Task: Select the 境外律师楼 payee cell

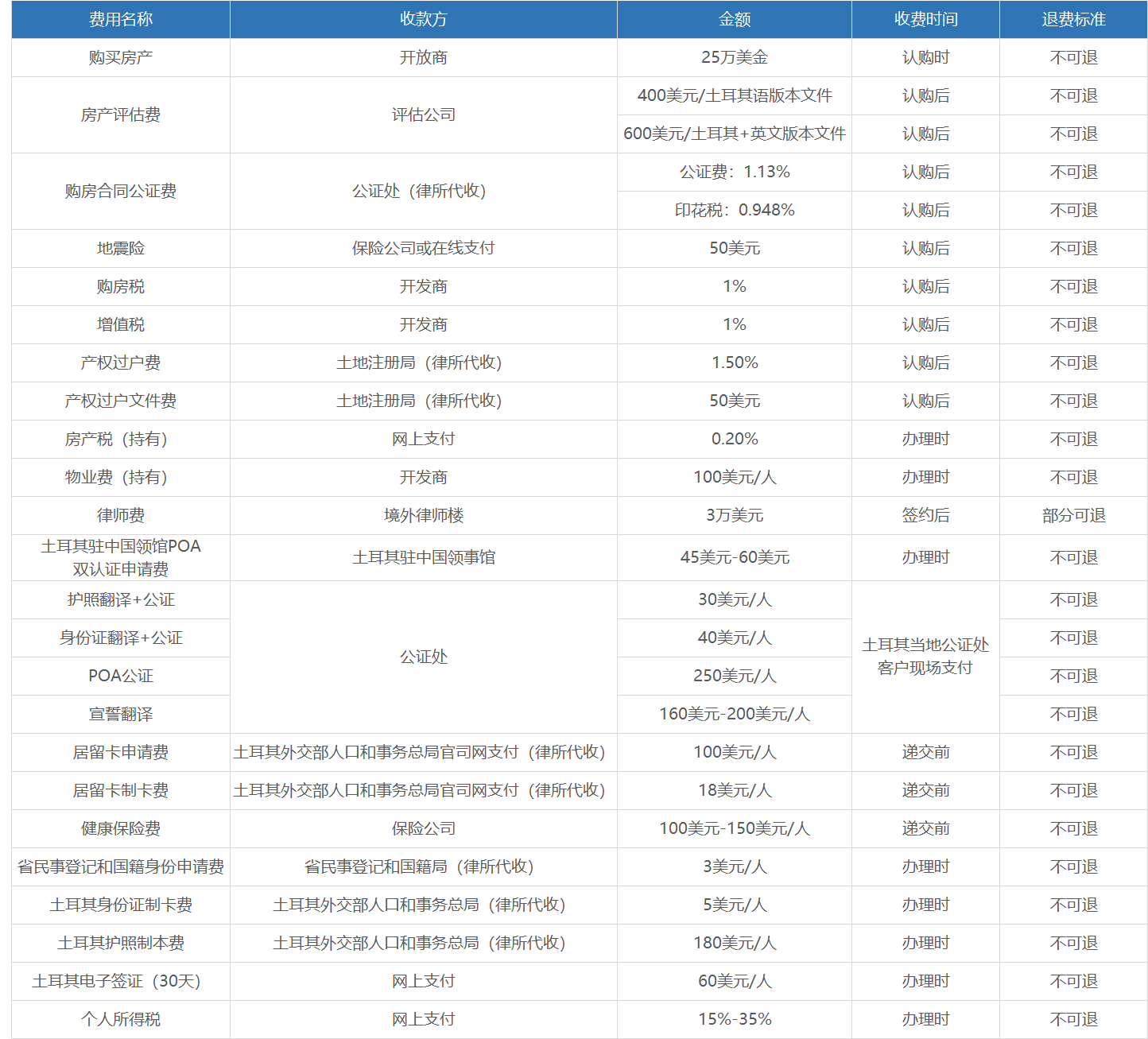Action: (423, 515)
